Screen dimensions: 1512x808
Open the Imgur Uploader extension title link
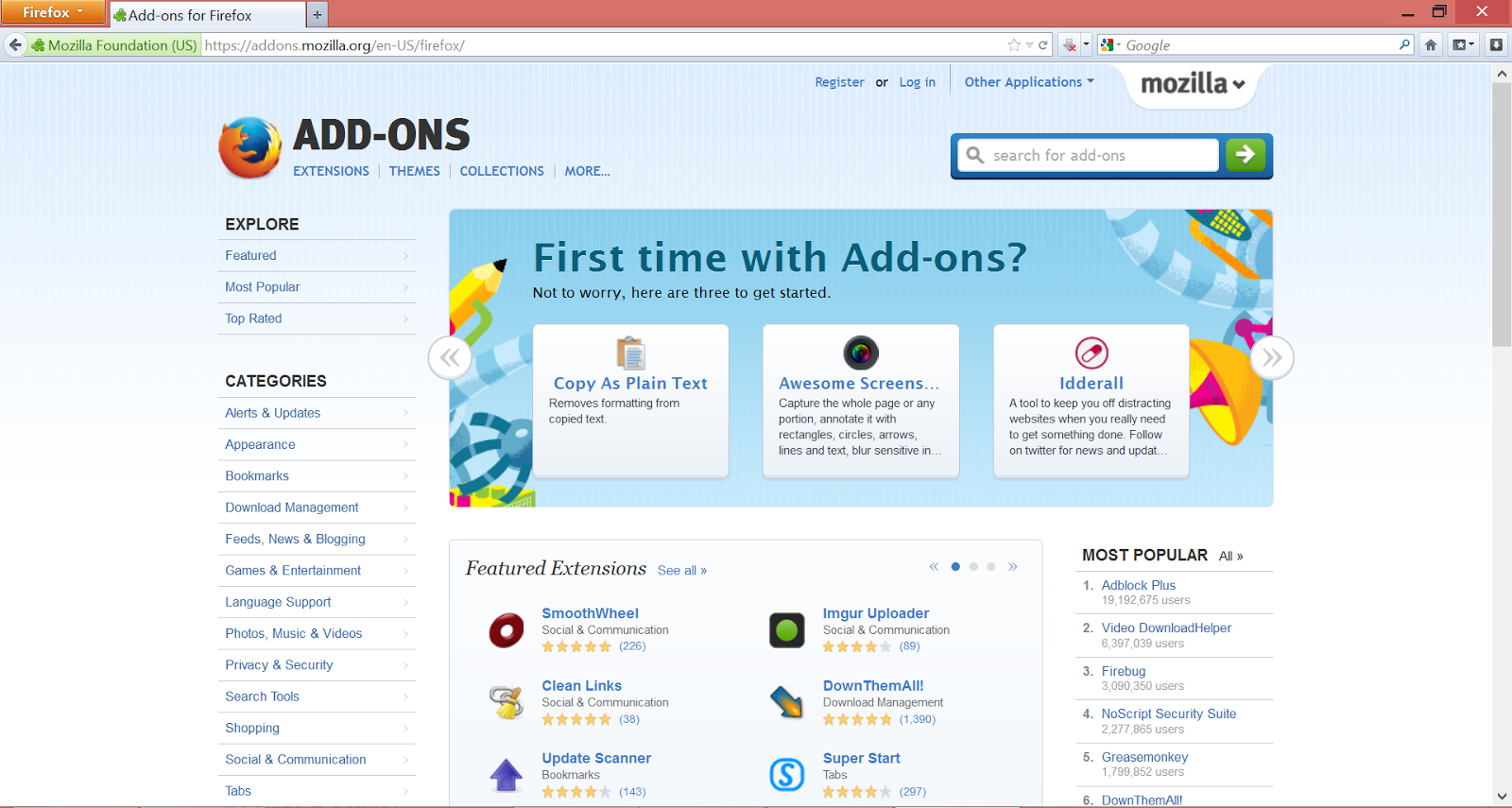[876, 613]
